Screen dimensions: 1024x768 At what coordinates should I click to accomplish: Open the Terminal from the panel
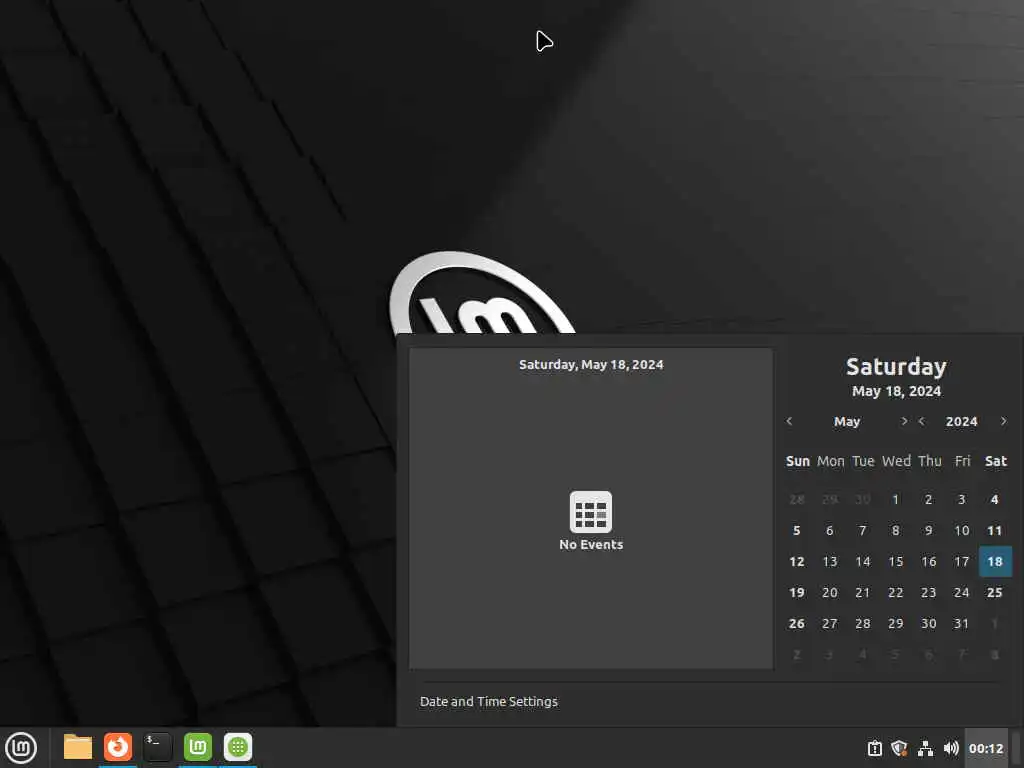(x=157, y=747)
